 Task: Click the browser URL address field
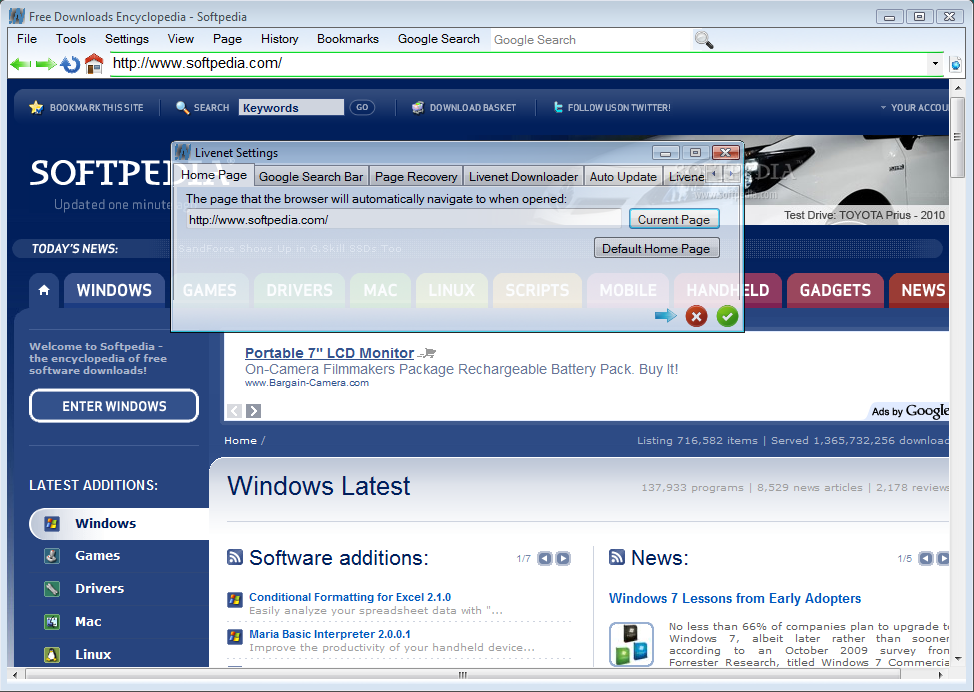coord(519,63)
